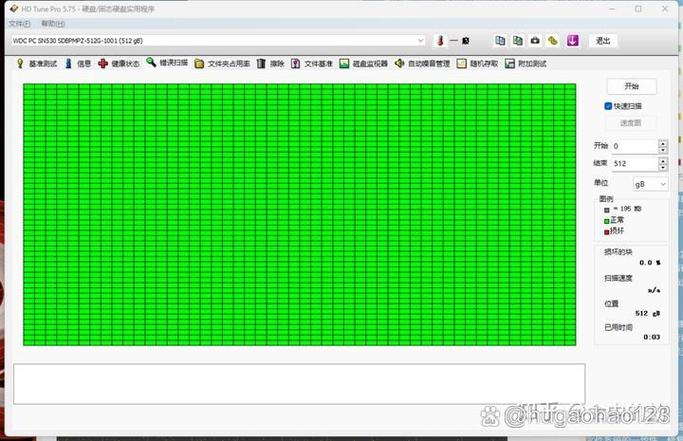The image size is (683, 441).
Task: Open the AAM (自动噪音管理) tab
Action: pos(422,64)
